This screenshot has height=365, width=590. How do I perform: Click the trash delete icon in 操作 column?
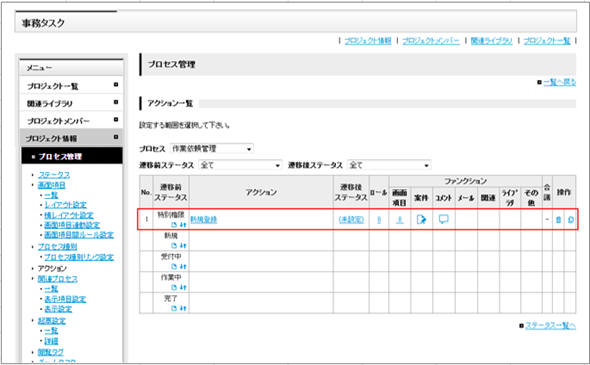pyautogui.click(x=558, y=219)
